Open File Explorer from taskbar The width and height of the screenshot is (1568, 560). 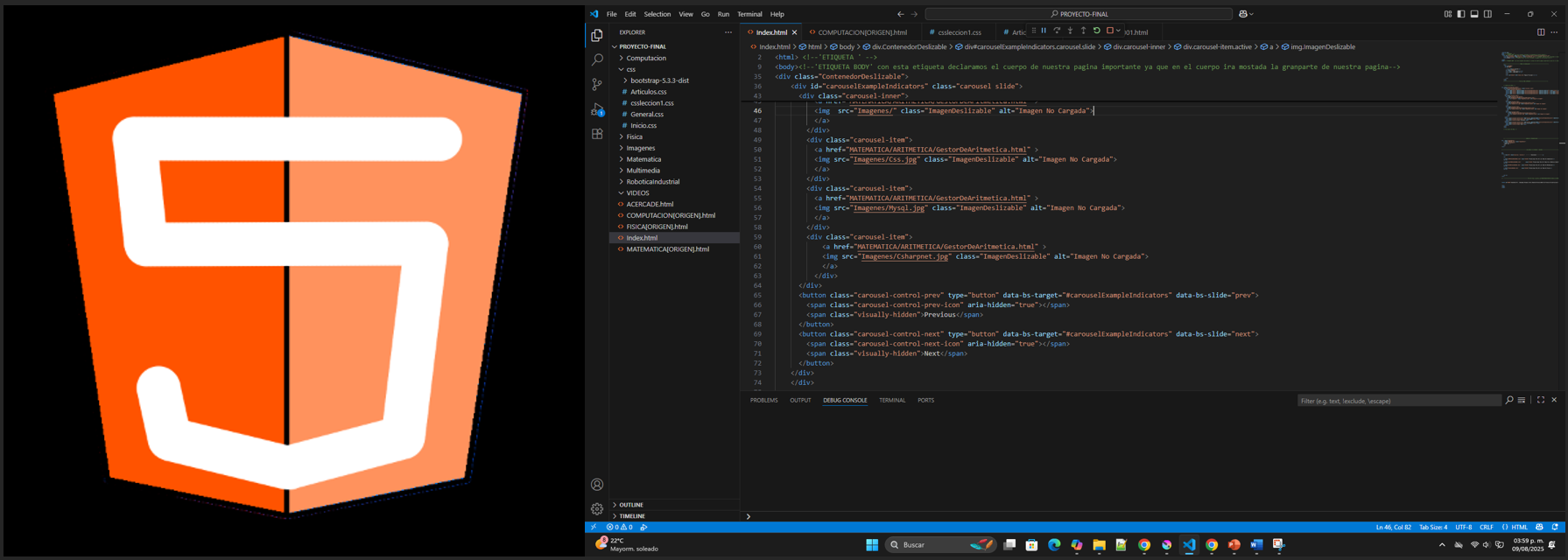(1099, 545)
